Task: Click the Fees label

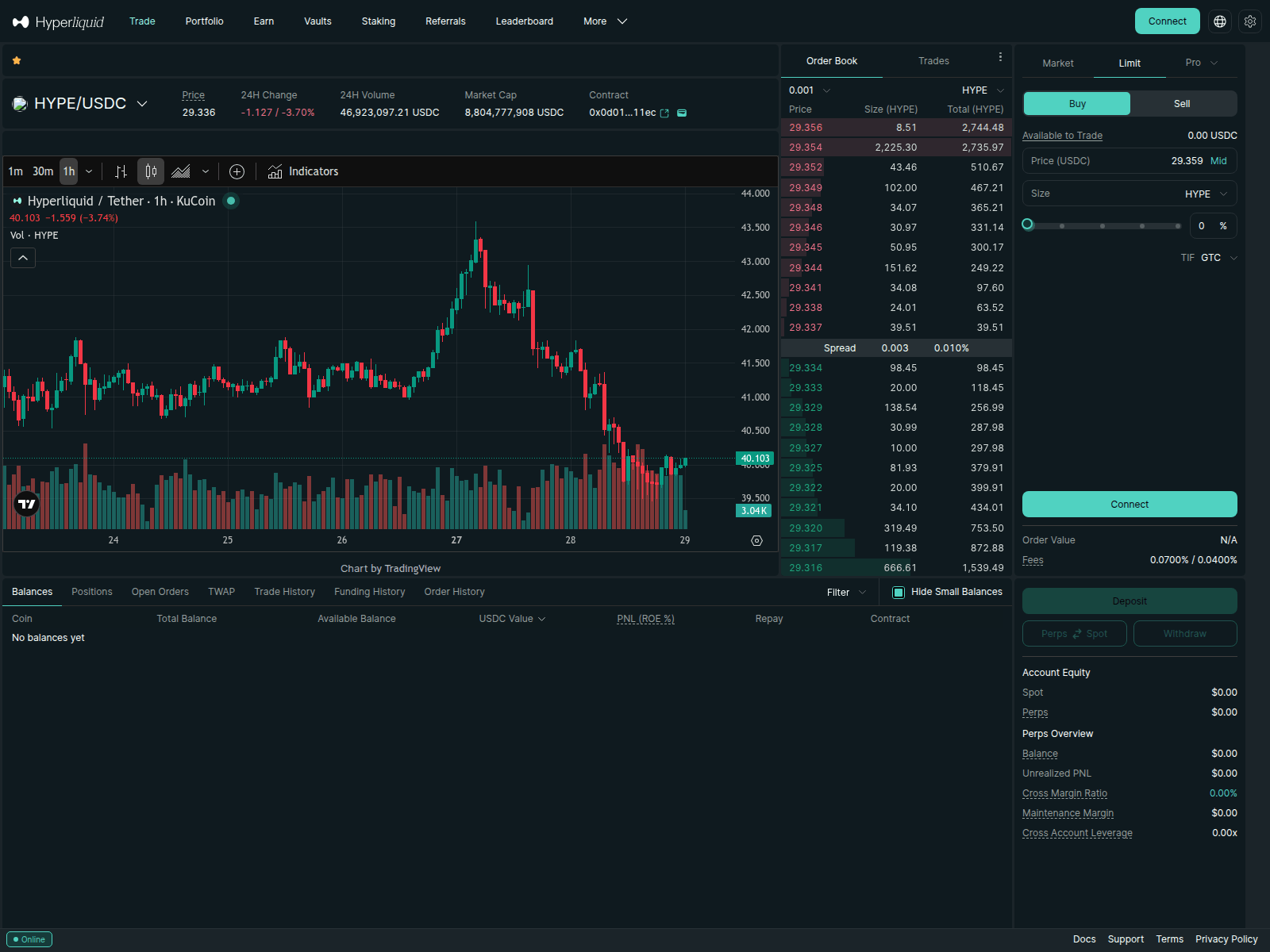Action: [1033, 560]
